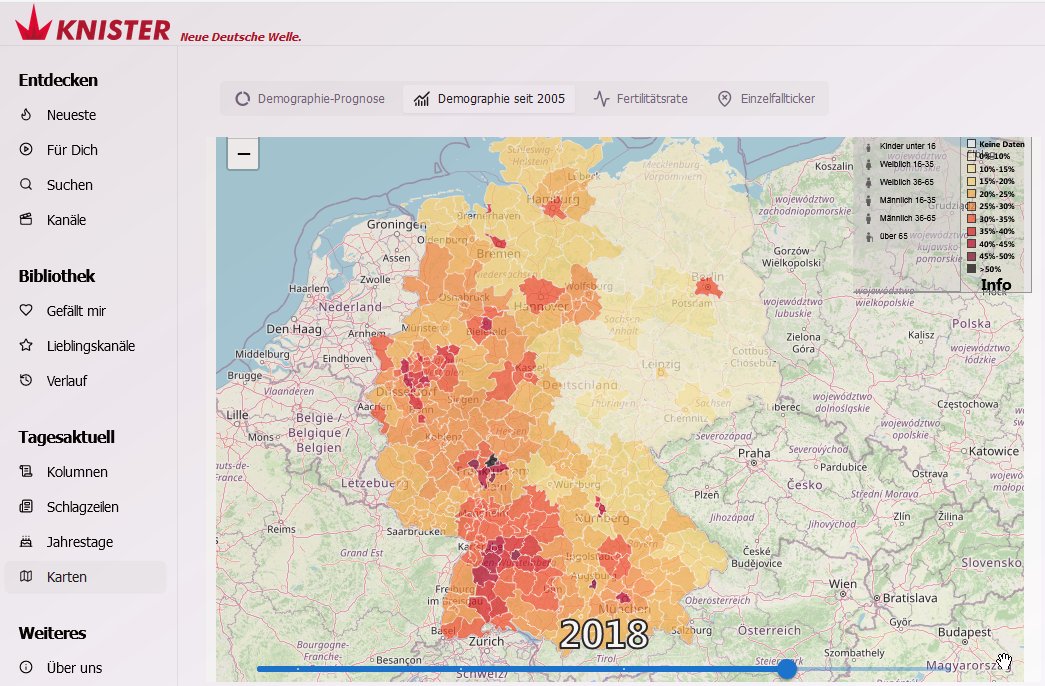Click the heart icon for Gefällt mir
The height and width of the screenshot is (686, 1045).
pyautogui.click(x=26, y=310)
